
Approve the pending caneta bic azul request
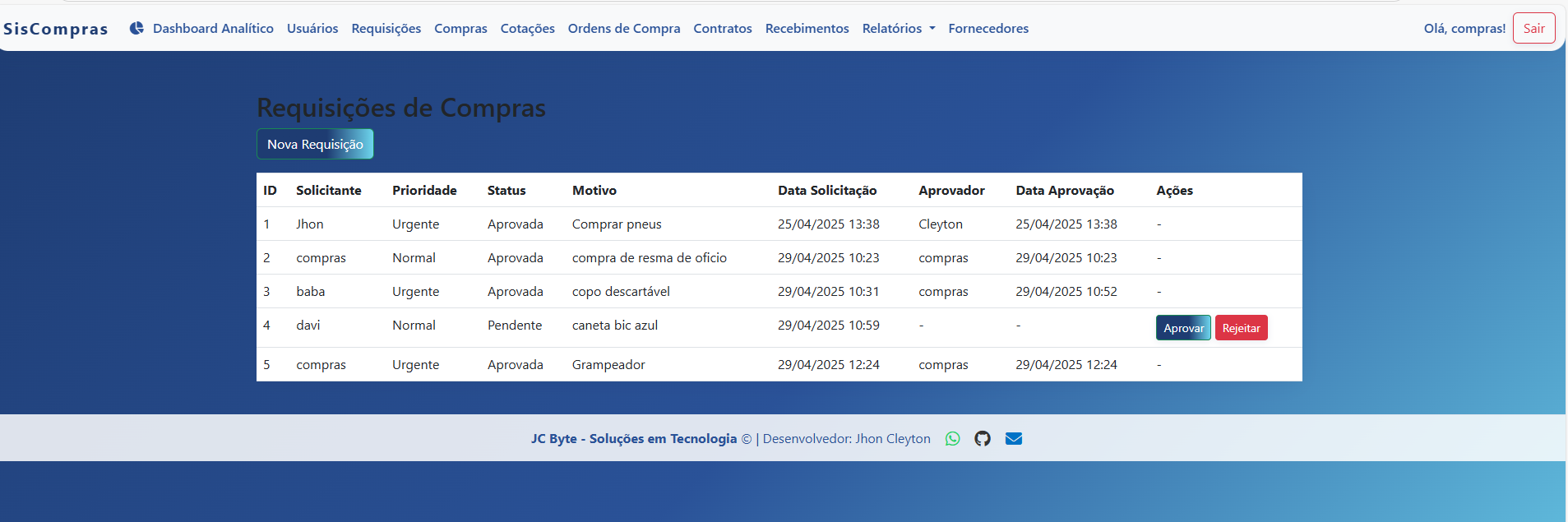1182,328
